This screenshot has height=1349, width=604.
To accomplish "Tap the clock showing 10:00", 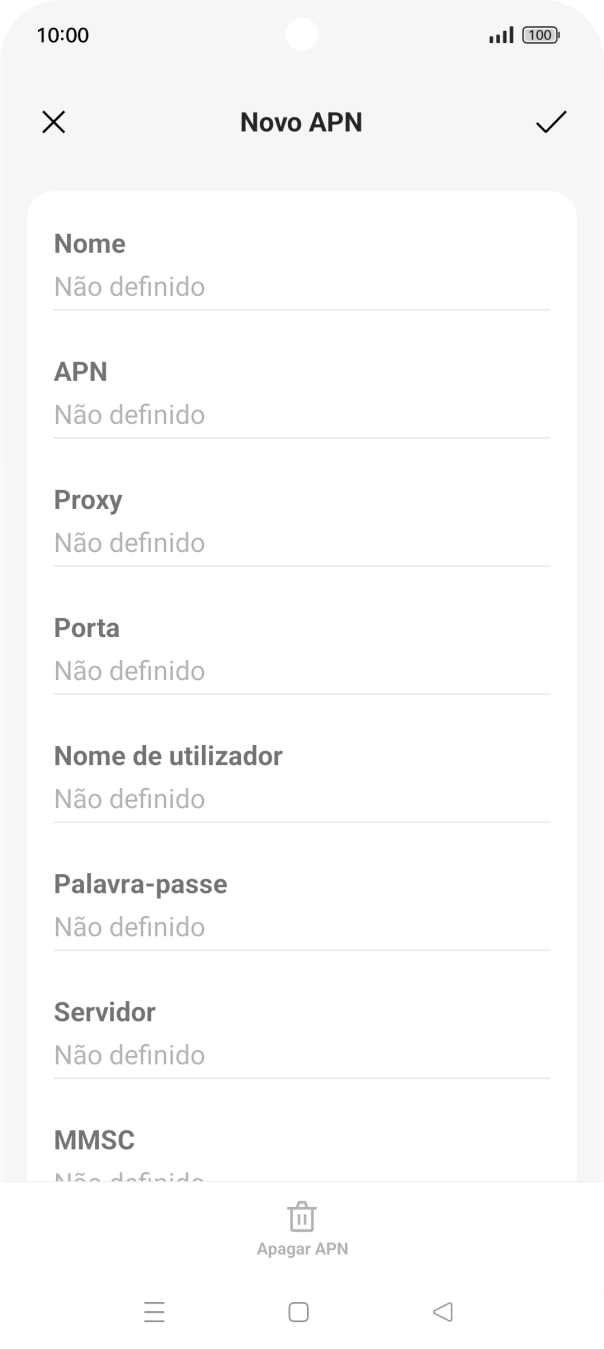I will click(x=63, y=35).
